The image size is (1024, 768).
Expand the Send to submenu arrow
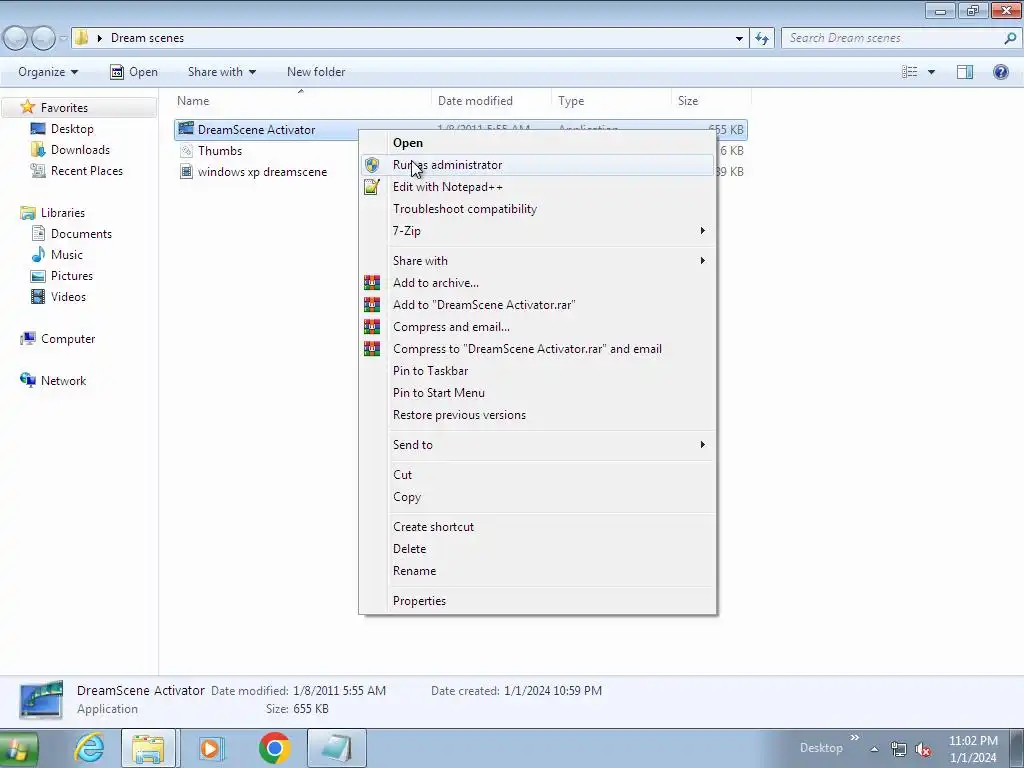(x=703, y=445)
